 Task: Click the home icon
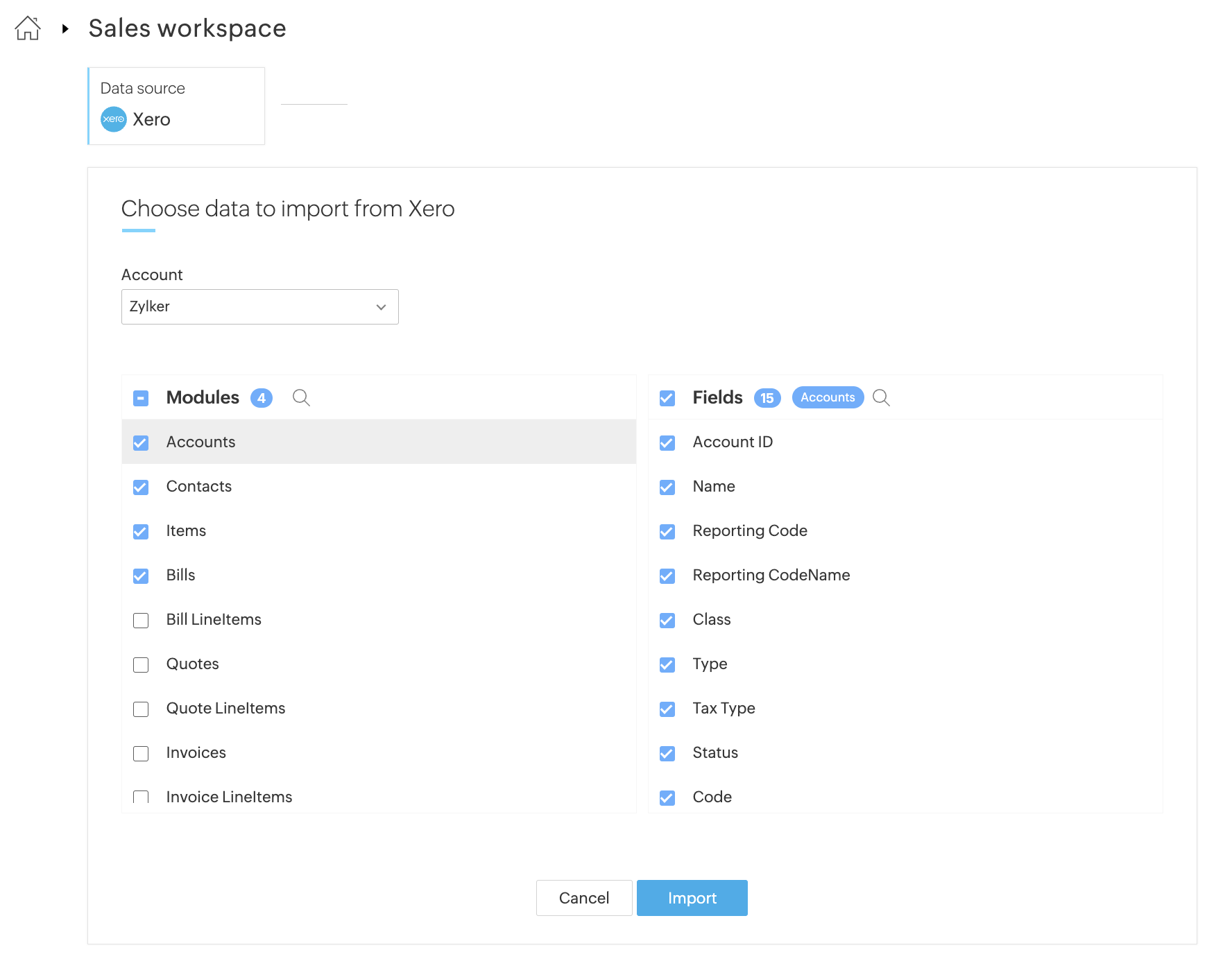coord(28,28)
